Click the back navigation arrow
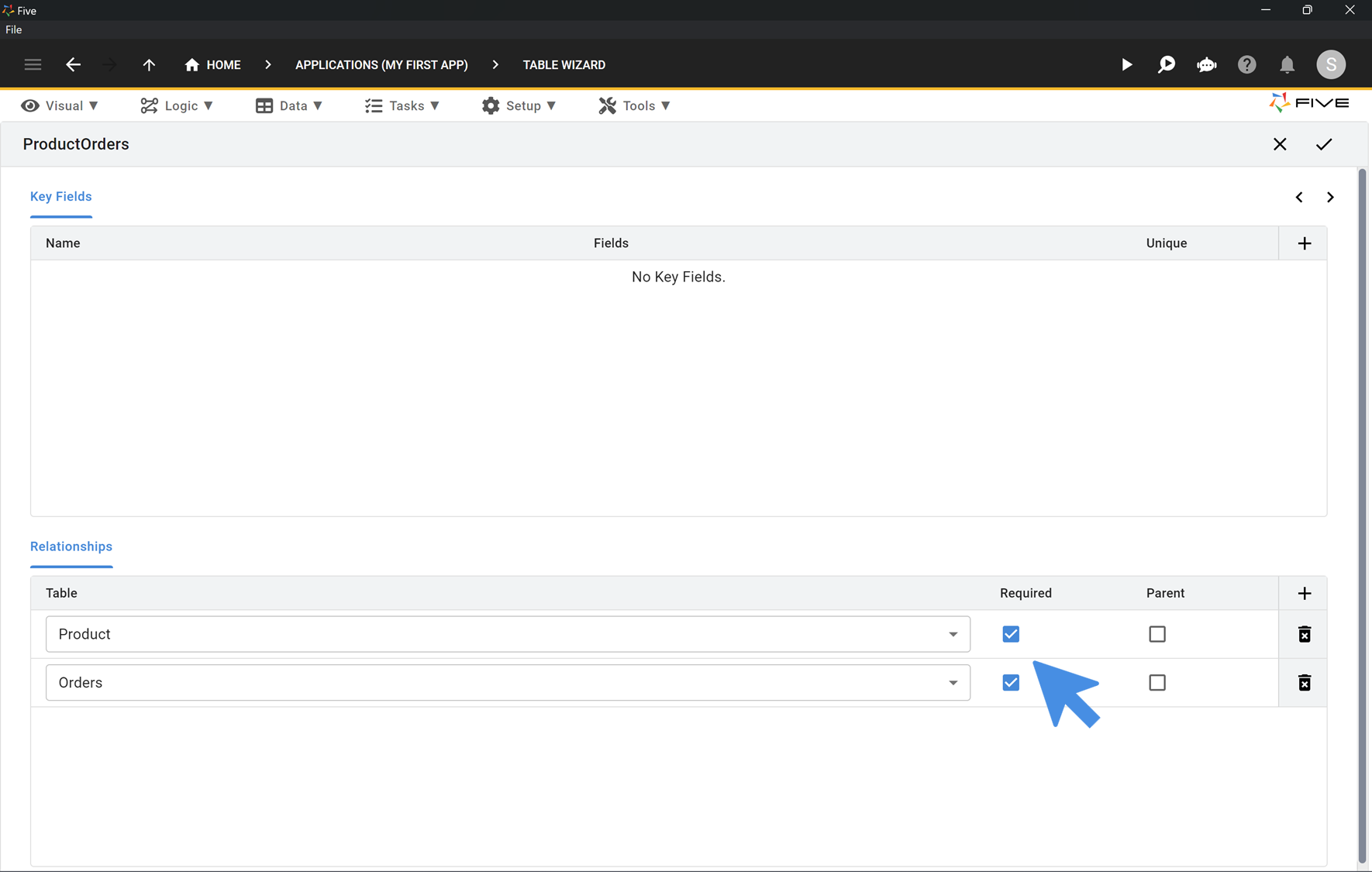 (73, 64)
